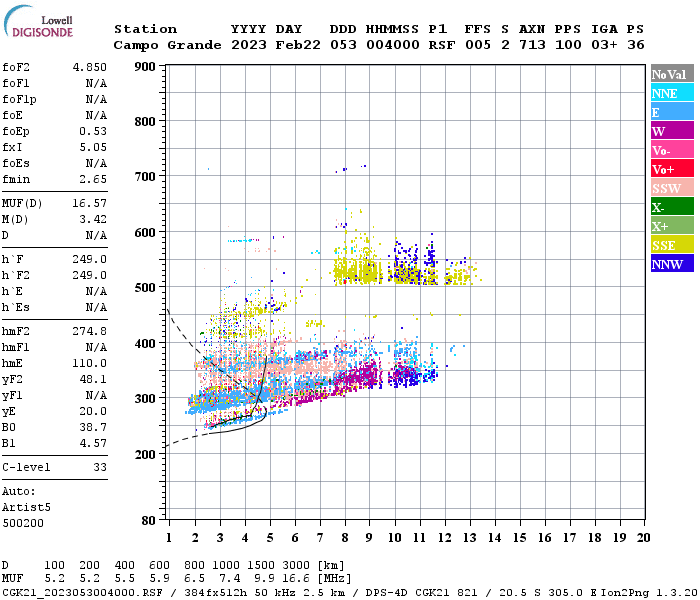Select the Vo+ red legend swatch
This screenshot has width=700, height=600.
pos(672,169)
